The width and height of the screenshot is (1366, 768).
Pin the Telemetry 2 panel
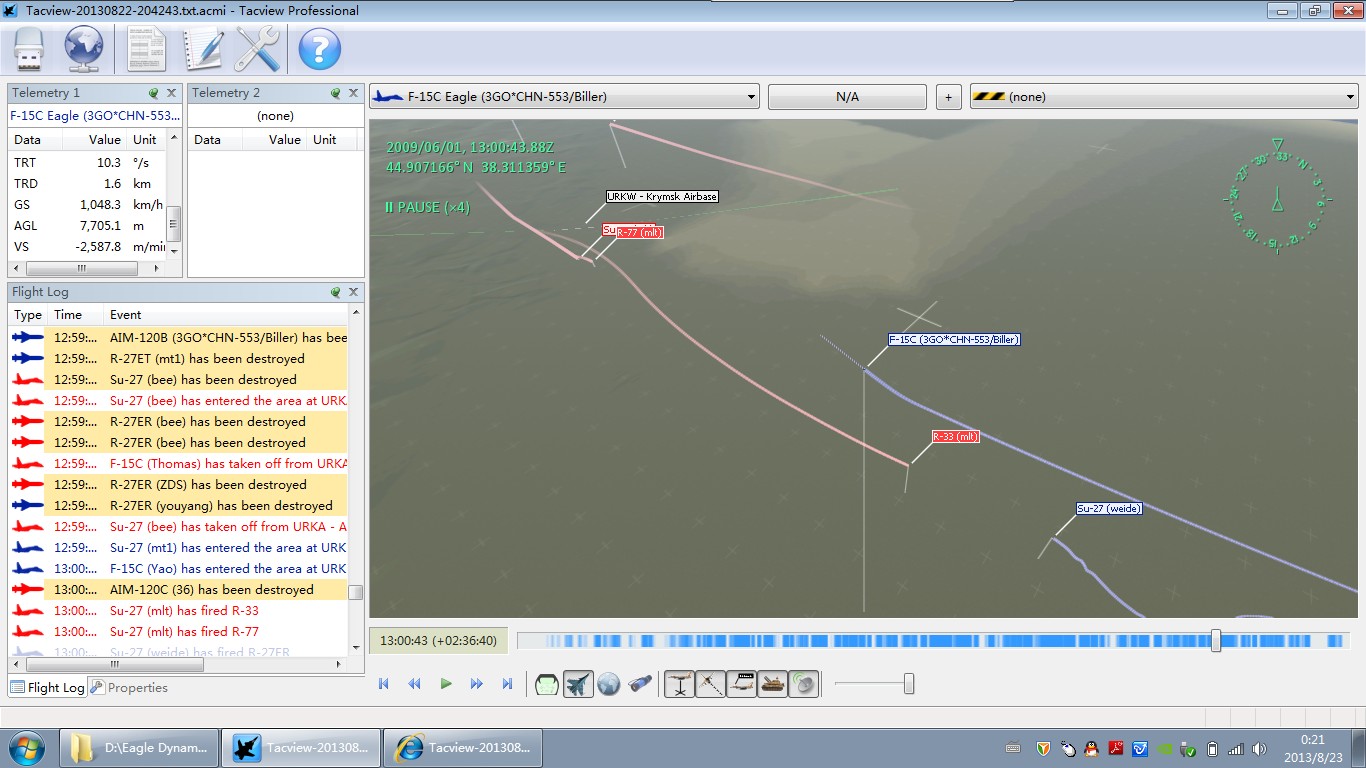(x=336, y=93)
